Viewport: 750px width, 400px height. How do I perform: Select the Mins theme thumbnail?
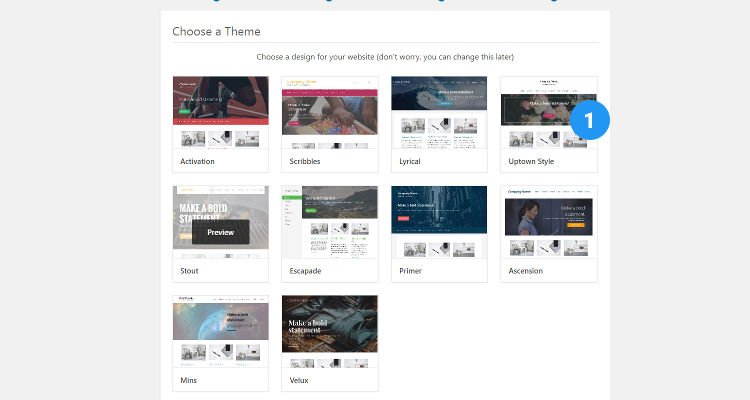[x=221, y=332]
